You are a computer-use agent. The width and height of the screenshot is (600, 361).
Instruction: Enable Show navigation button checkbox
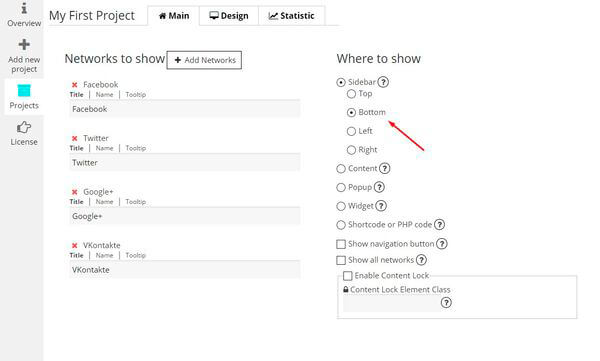(341, 244)
